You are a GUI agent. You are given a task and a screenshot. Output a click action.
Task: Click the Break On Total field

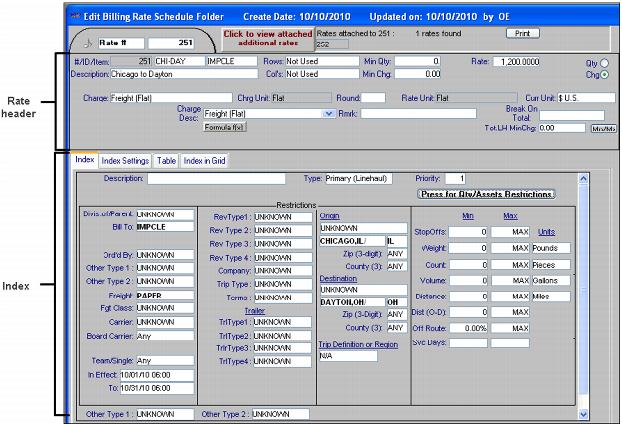(x=572, y=115)
